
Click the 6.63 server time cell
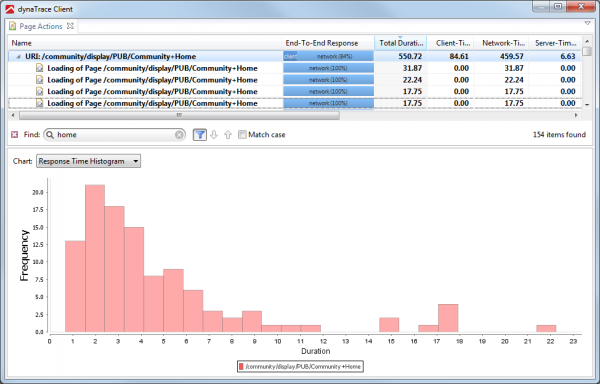click(x=567, y=56)
